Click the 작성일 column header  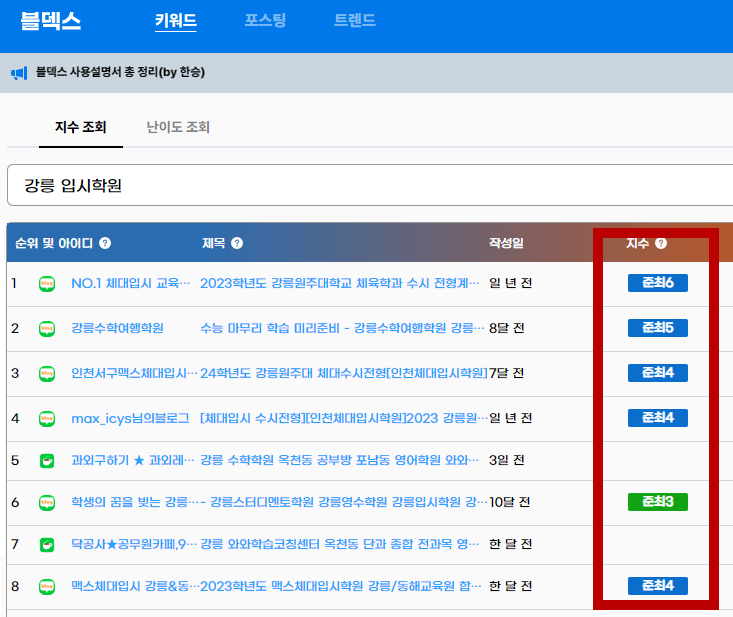tap(506, 243)
